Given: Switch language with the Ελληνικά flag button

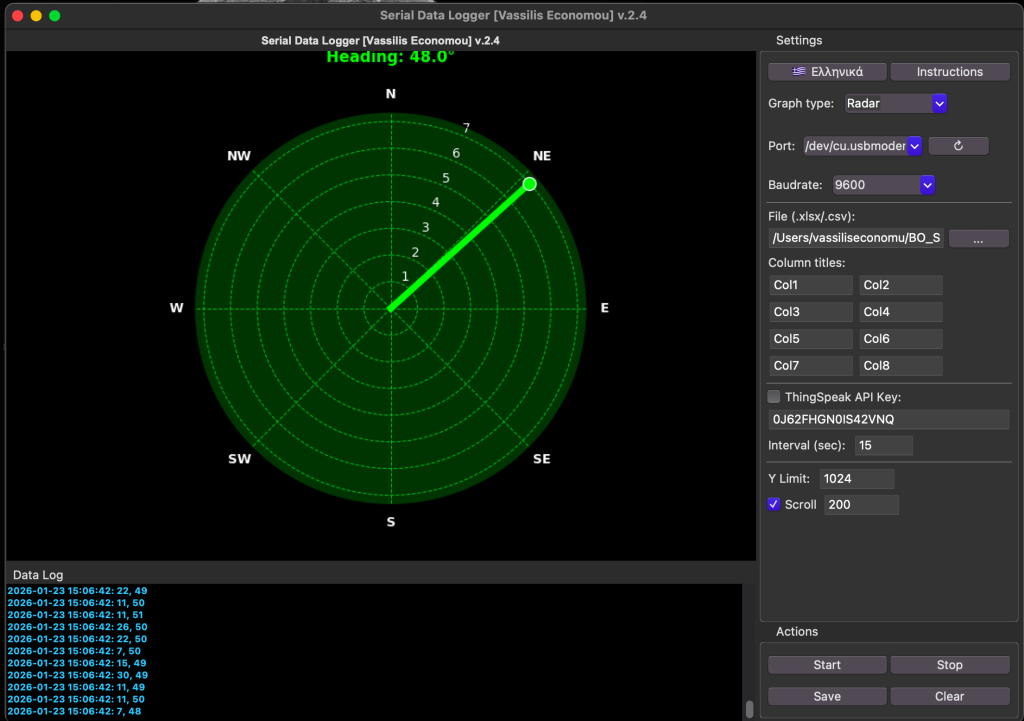Looking at the screenshot, I should pyautogui.click(x=827, y=72).
